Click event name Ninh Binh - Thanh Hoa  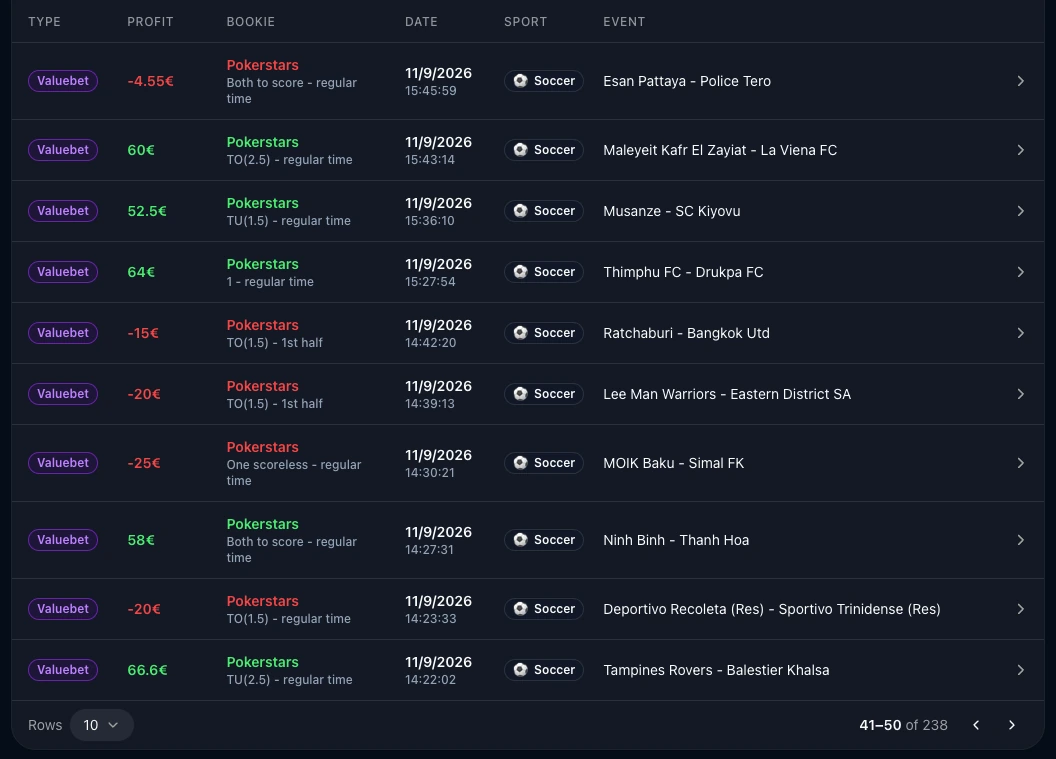click(x=676, y=540)
